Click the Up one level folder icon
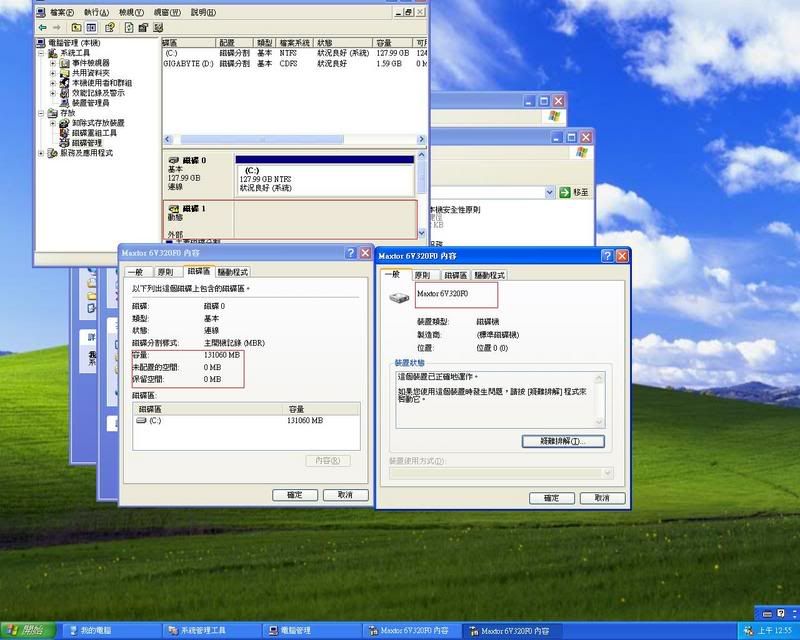 coord(76,27)
